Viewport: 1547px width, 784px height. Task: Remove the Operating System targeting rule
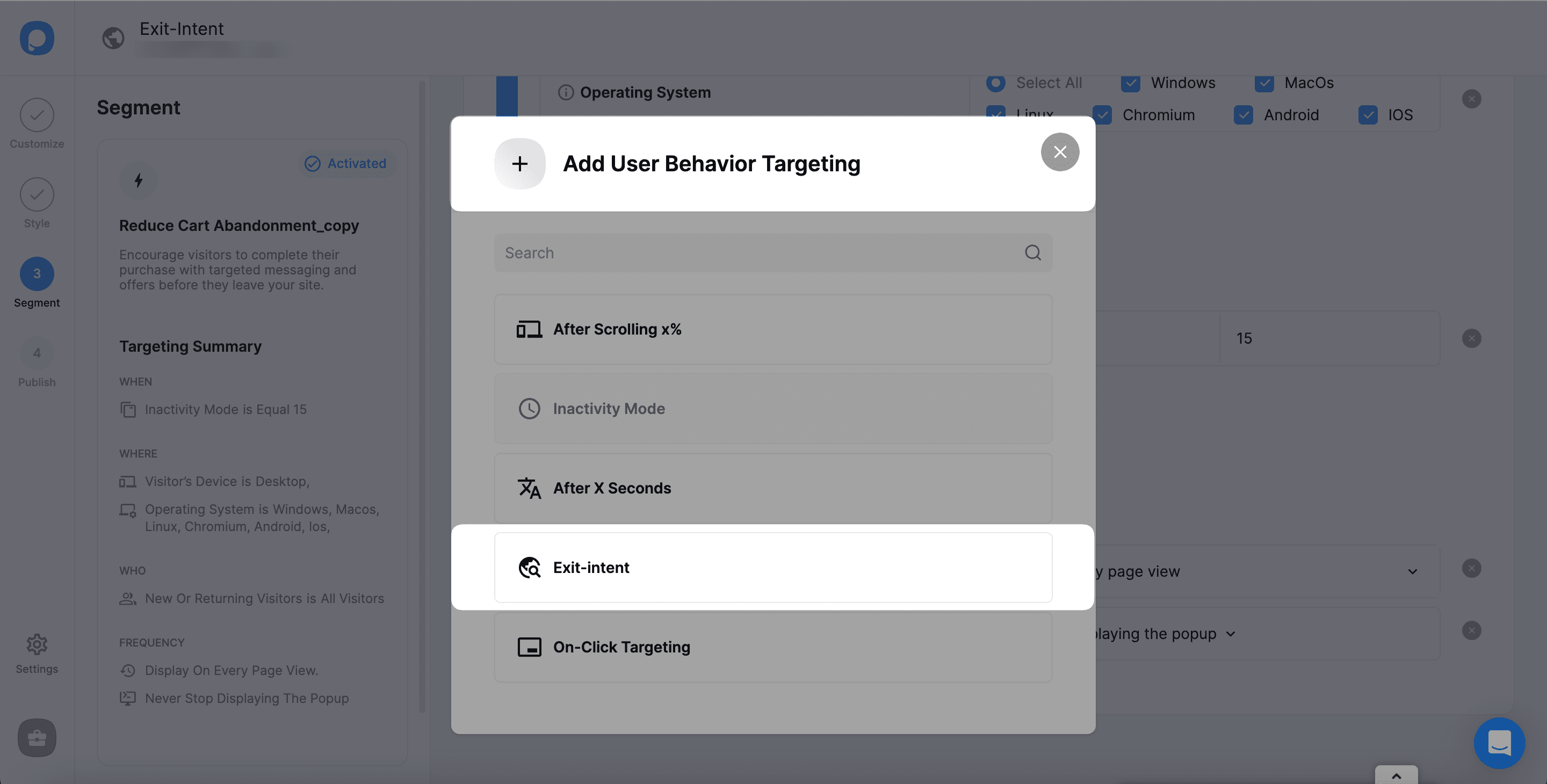point(1471,98)
